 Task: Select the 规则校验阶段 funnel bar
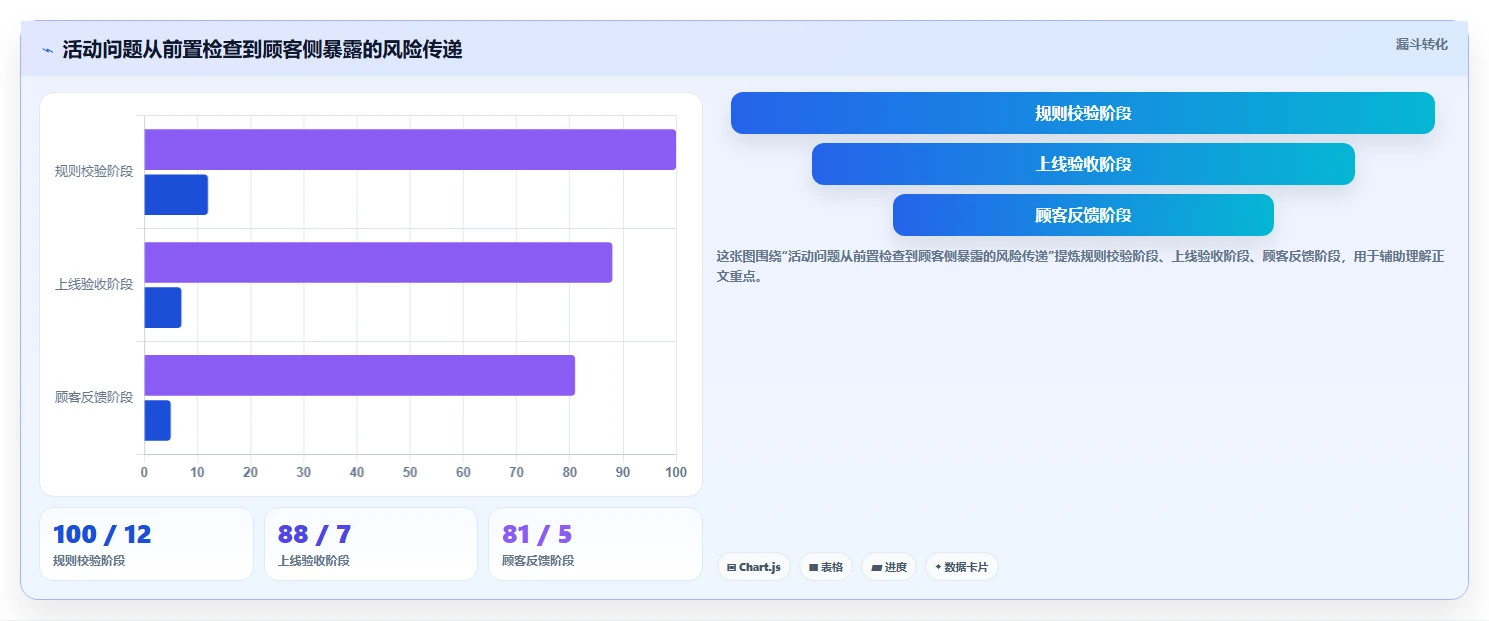[x=1082, y=113]
